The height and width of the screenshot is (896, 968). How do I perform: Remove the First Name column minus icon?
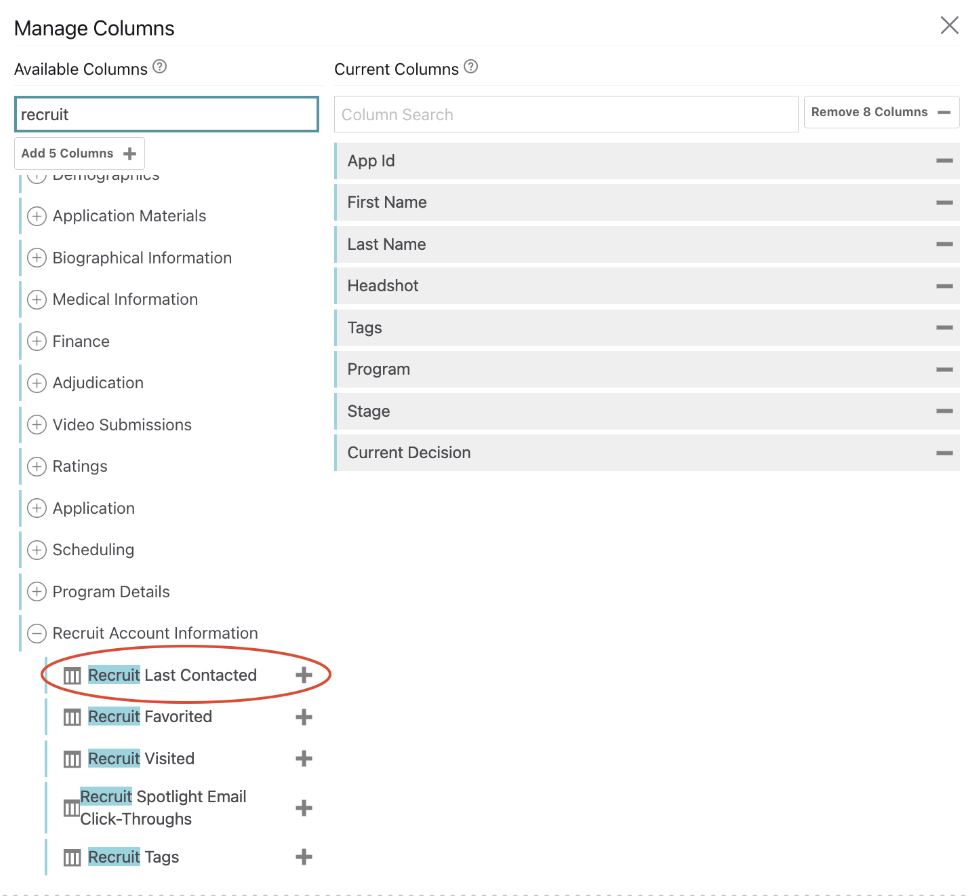point(944,203)
